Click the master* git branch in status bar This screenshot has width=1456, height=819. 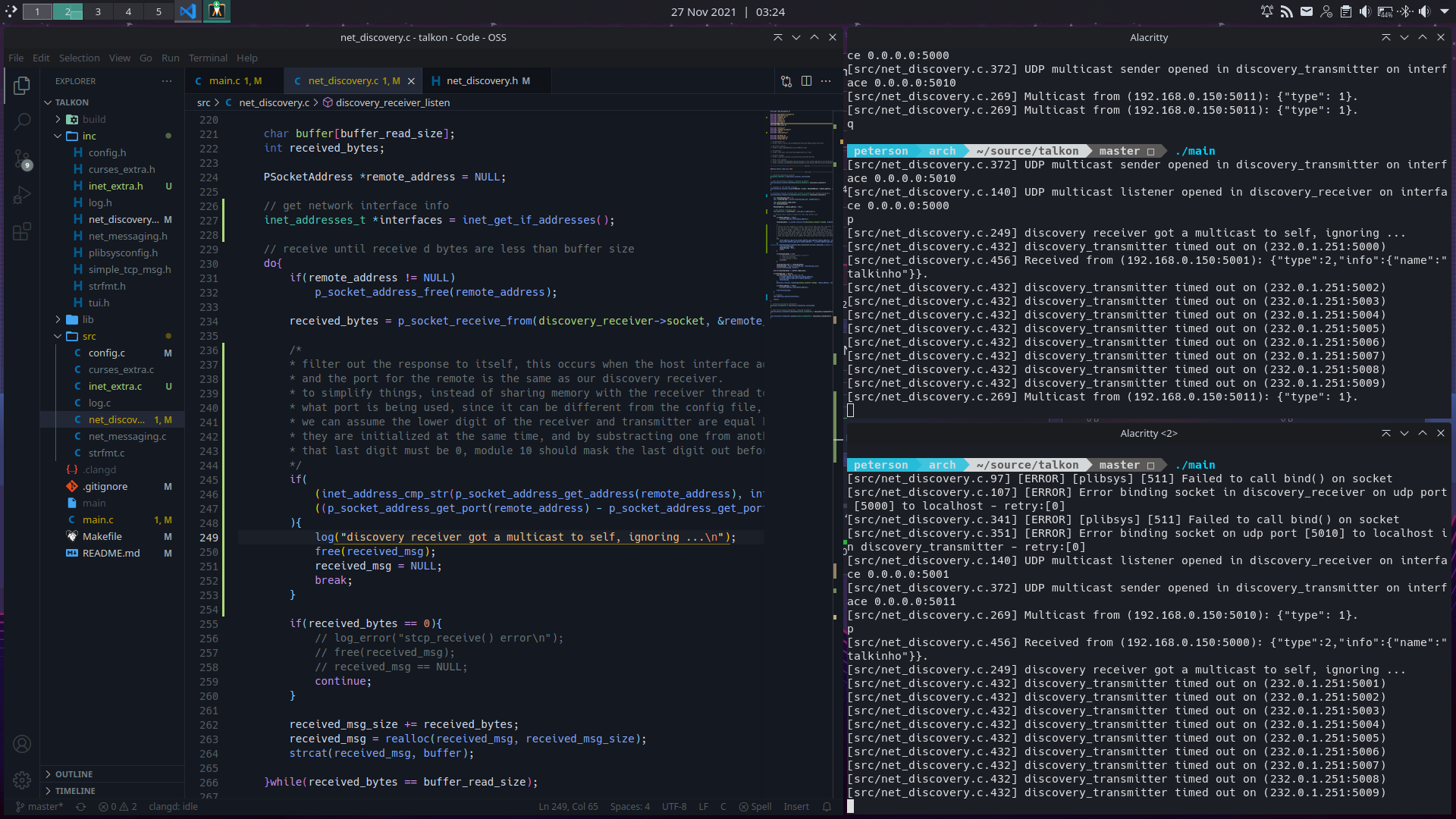[x=39, y=807]
